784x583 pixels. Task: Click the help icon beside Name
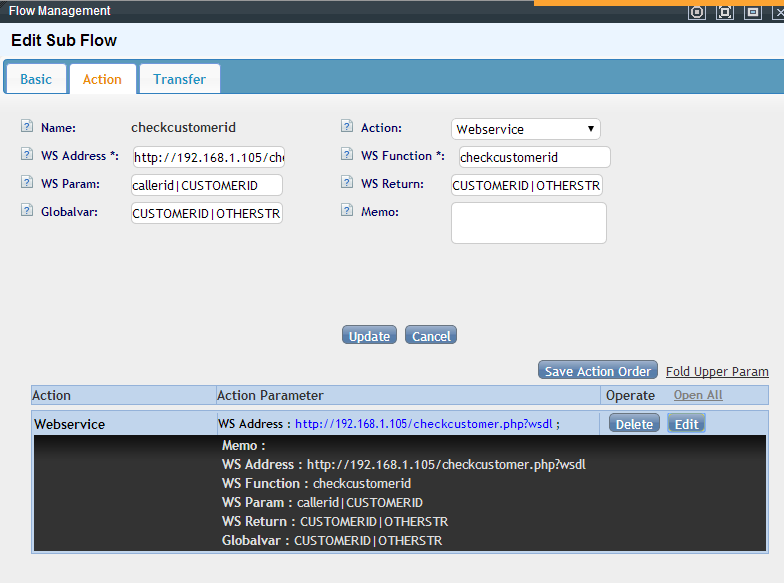click(x=27, y=127)
